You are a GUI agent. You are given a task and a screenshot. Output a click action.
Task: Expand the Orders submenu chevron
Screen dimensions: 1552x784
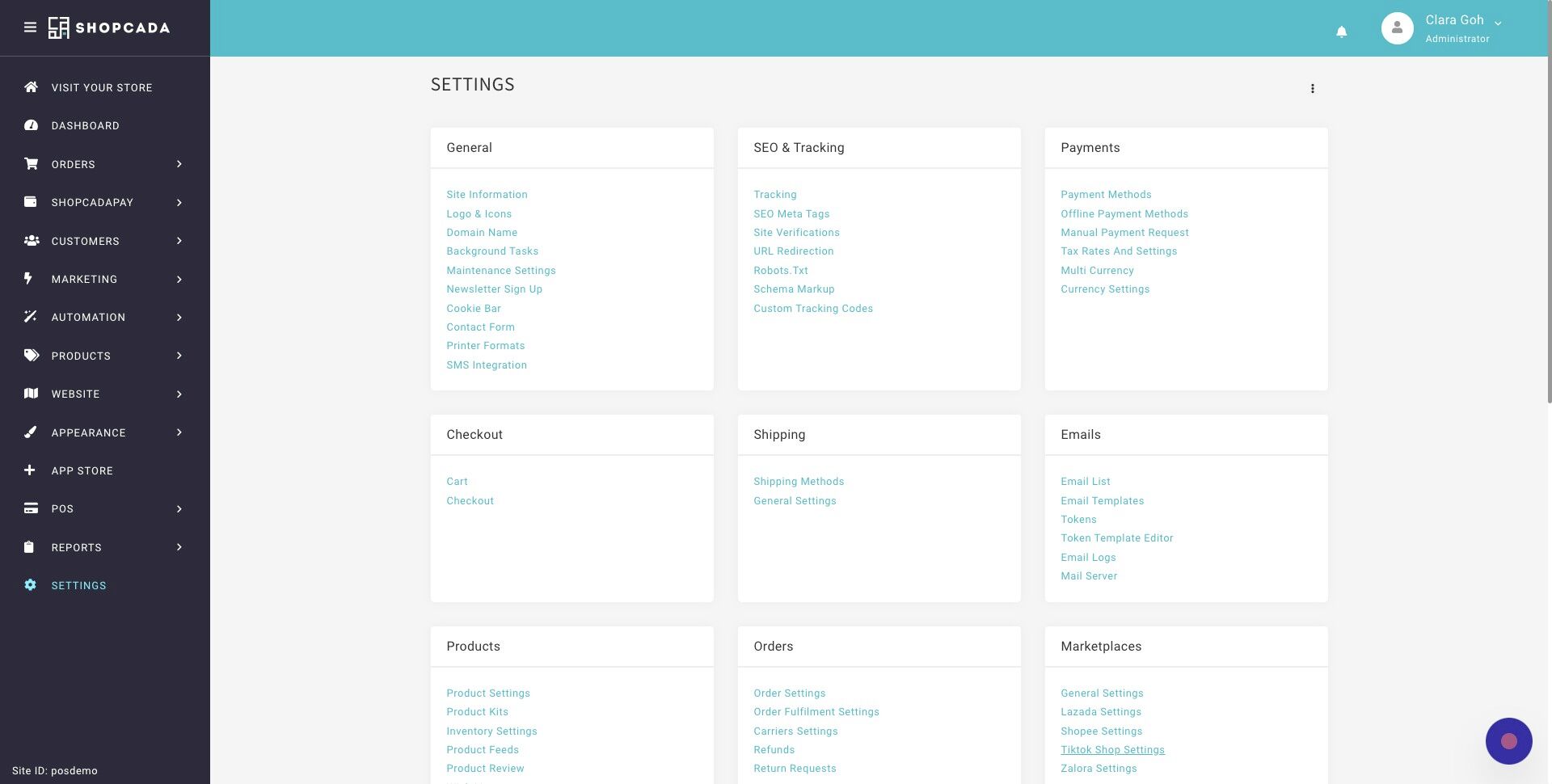point(179,164)
